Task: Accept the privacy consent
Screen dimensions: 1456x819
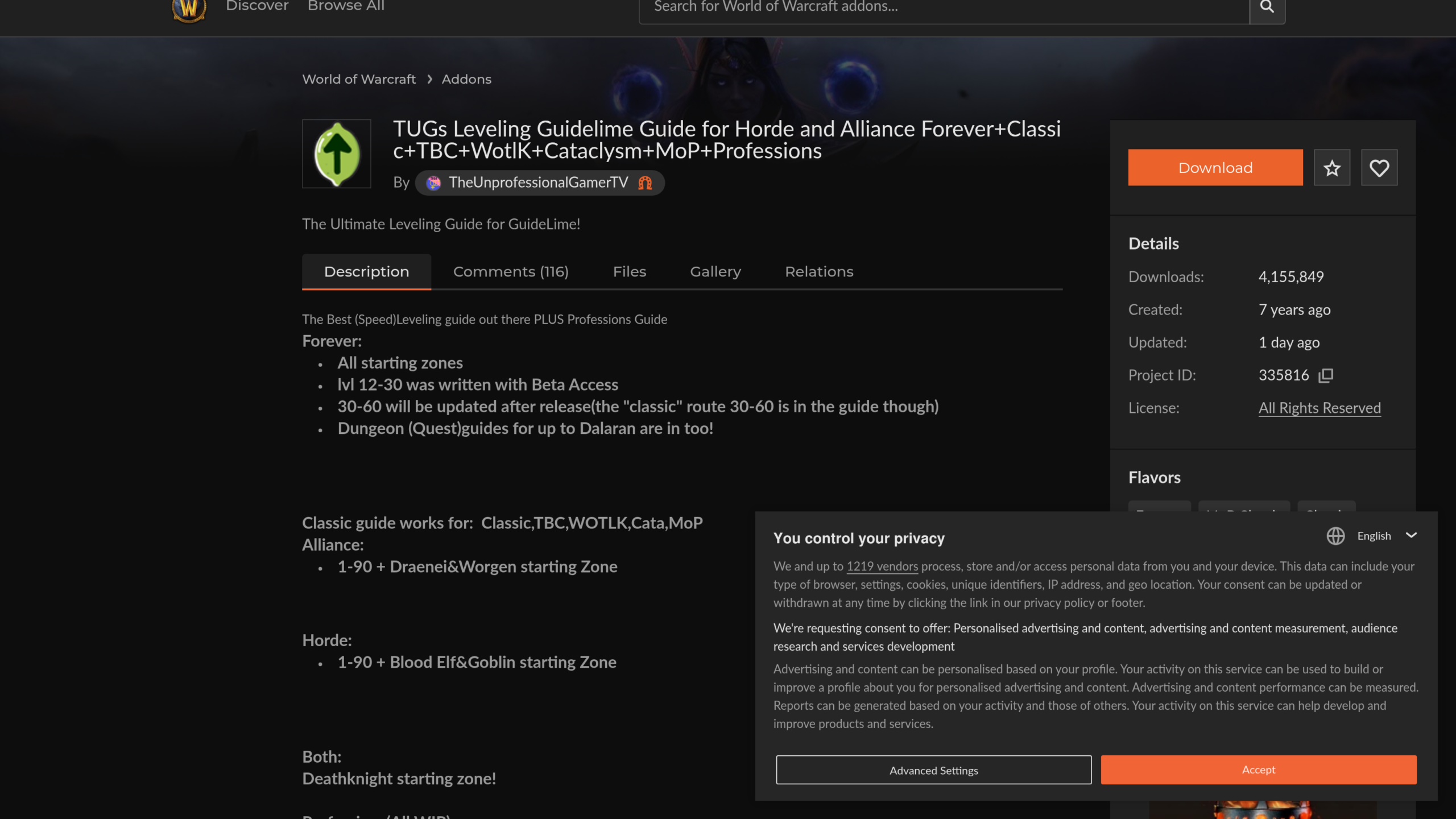Action: [1259, 770]
